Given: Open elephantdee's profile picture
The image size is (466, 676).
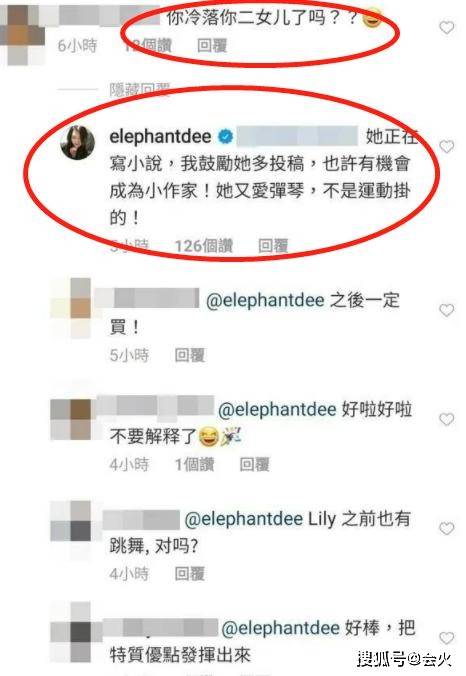Looking at the screenshot, I should [x=78, y=142].
